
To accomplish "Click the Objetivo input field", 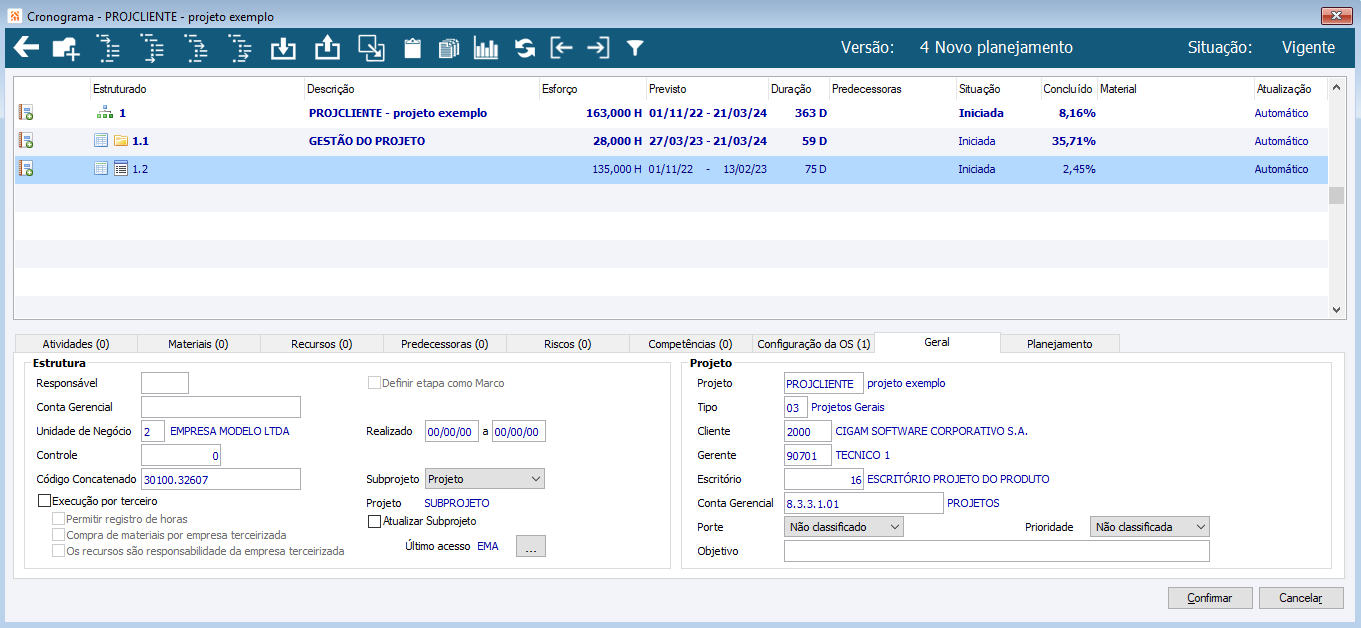I will tap(997, 551).
